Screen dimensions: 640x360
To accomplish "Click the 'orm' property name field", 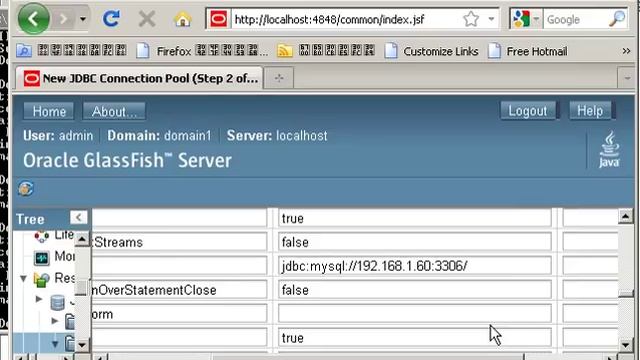I will [x=179, y=314].
